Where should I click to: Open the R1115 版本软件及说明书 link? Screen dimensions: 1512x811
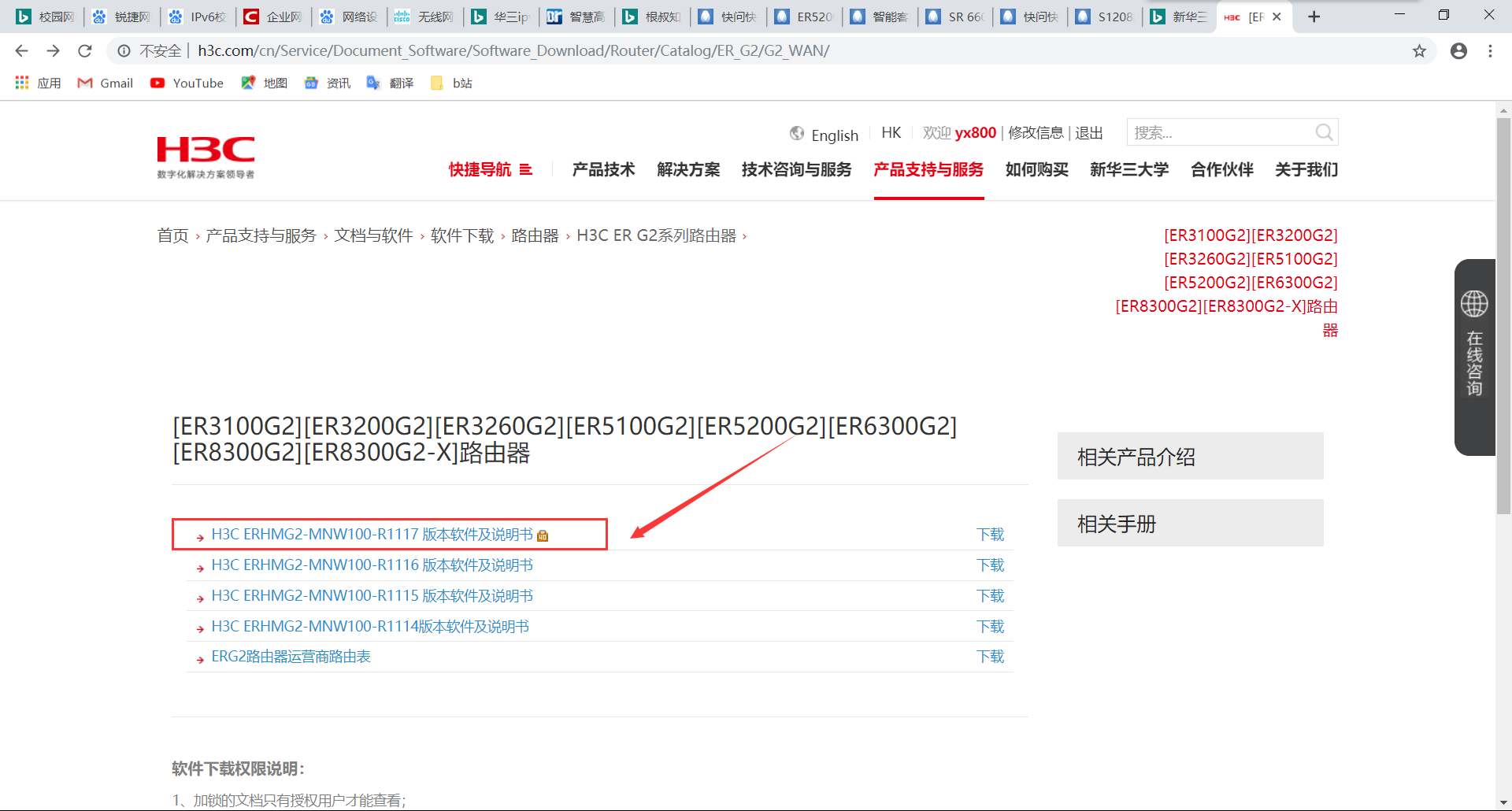(372, 596)
